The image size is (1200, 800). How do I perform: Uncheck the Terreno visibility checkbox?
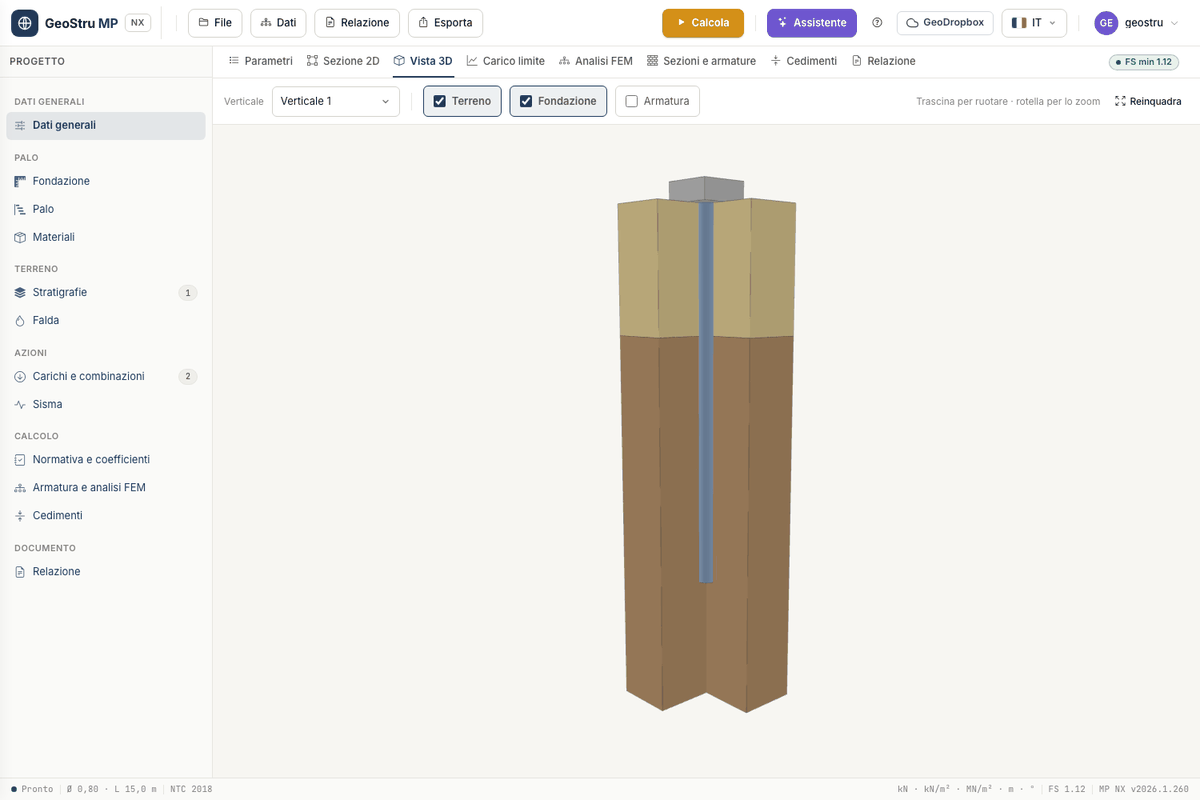coord(439,101)
